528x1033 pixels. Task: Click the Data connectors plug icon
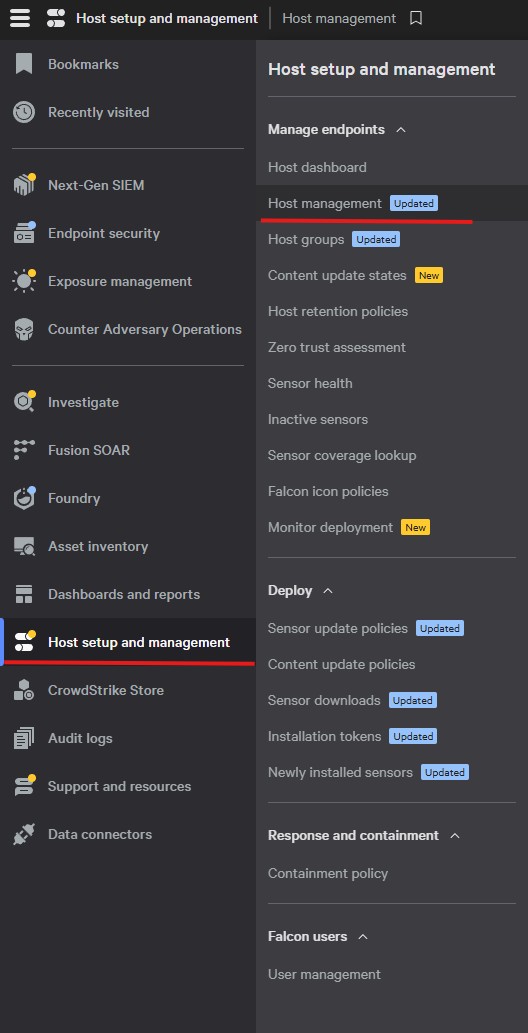pos(24,834)
